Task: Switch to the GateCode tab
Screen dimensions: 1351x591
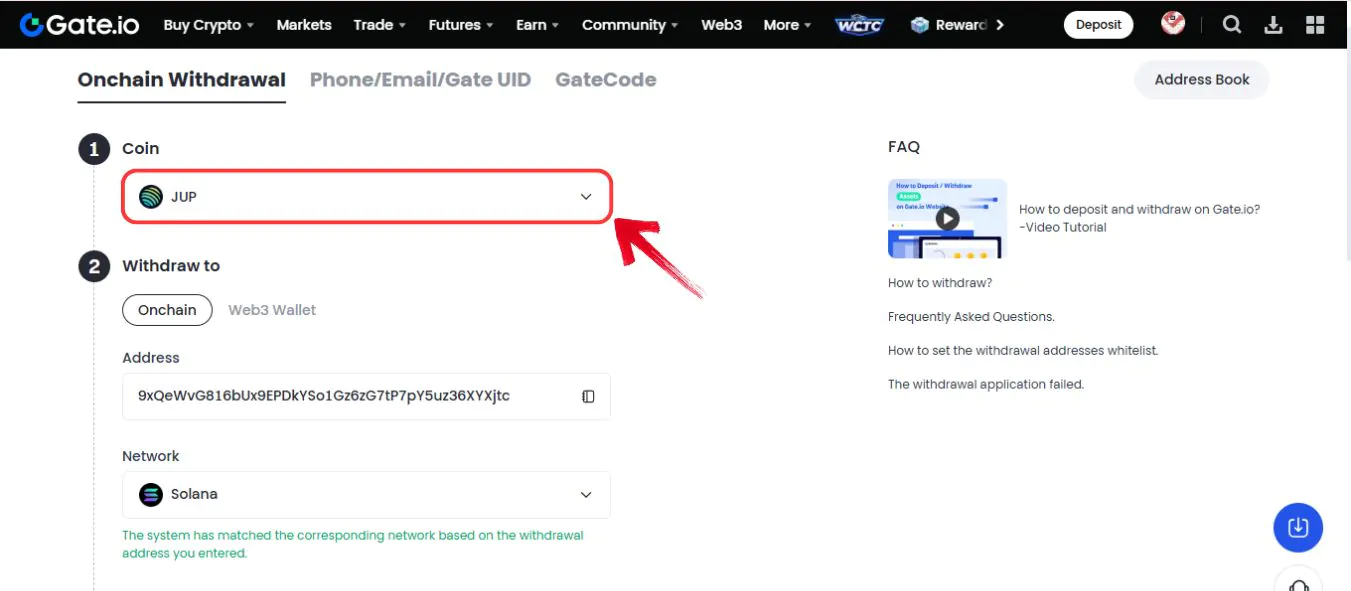Action: click(x=606, y=80)
